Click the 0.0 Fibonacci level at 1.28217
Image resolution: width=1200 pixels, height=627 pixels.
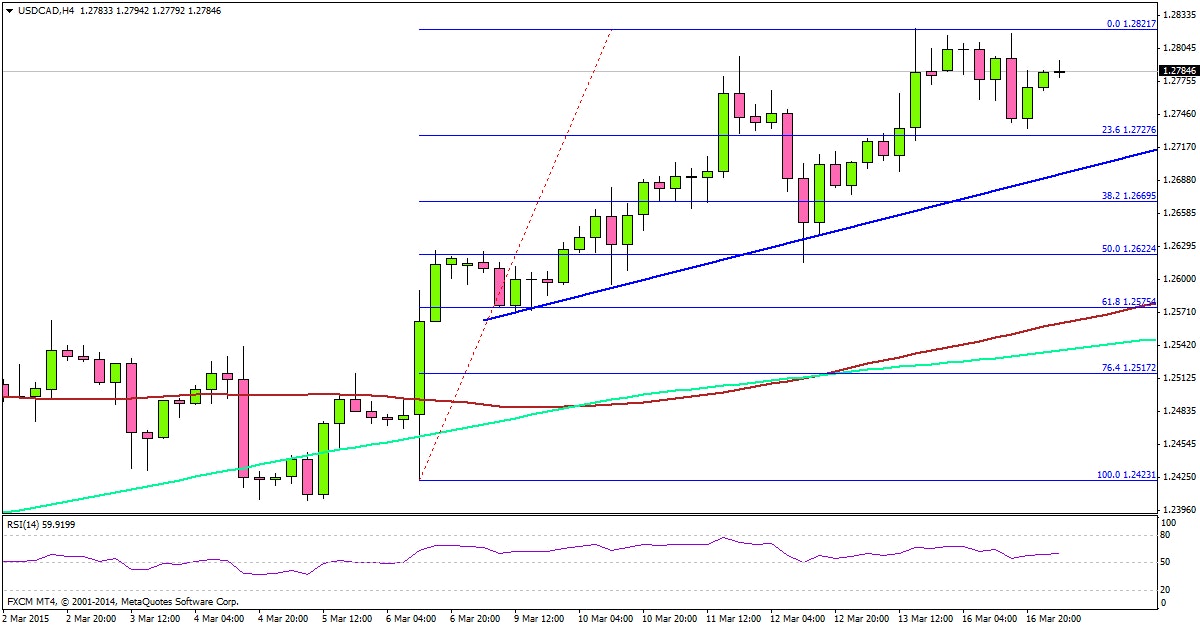[x=1131, y=21]
